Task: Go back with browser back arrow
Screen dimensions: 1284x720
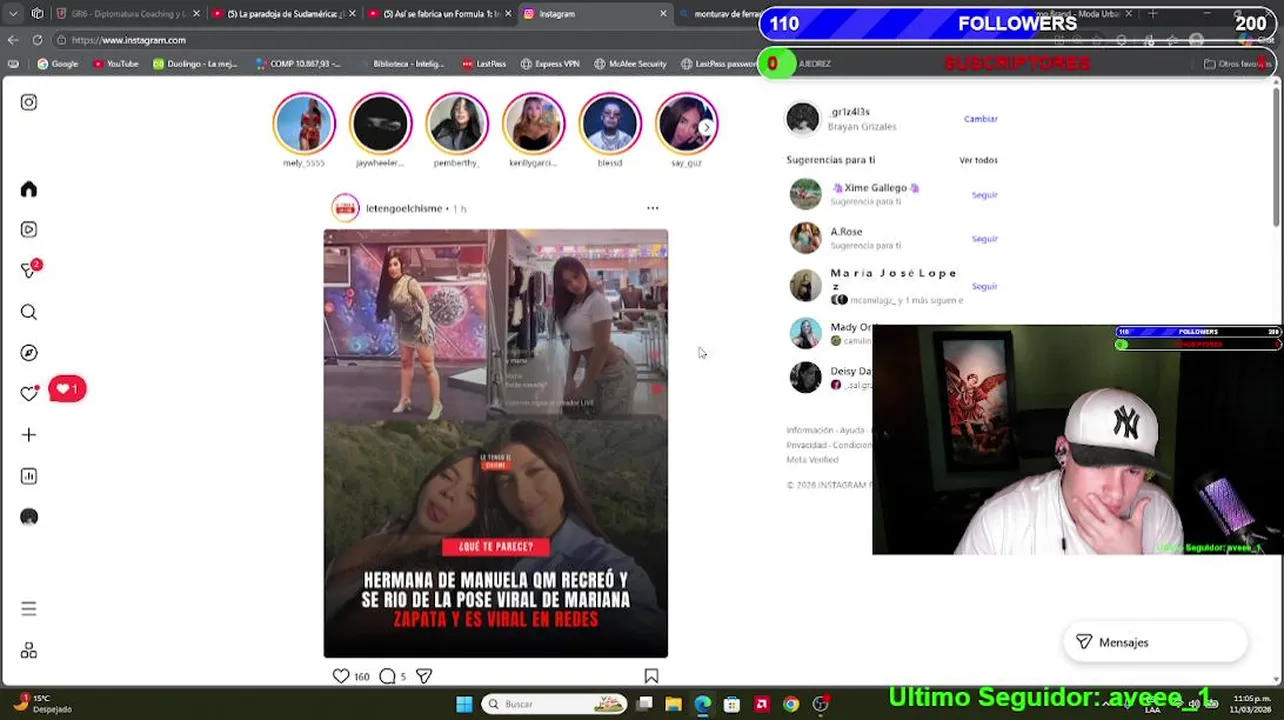Action: 12,40
